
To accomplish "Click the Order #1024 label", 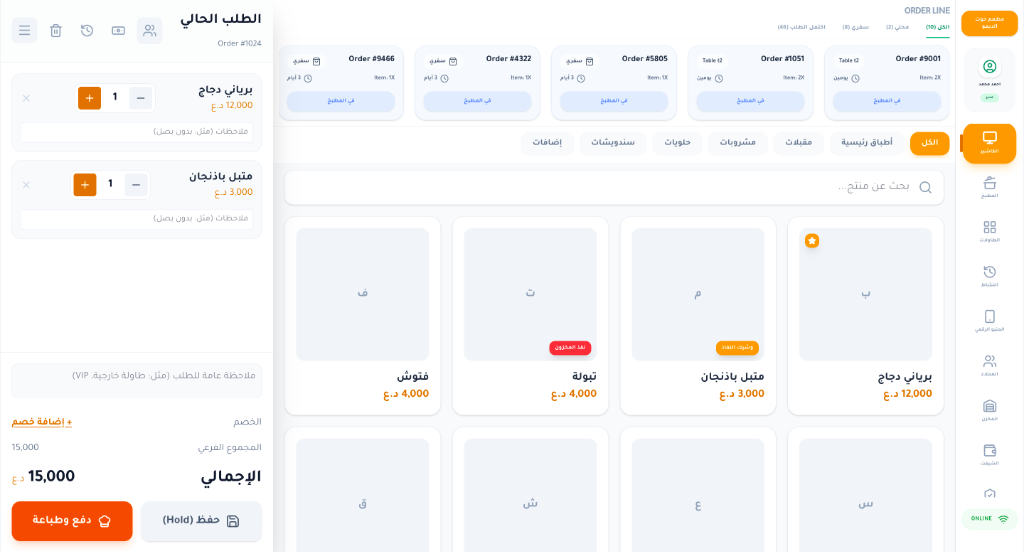I will point(239,44).
